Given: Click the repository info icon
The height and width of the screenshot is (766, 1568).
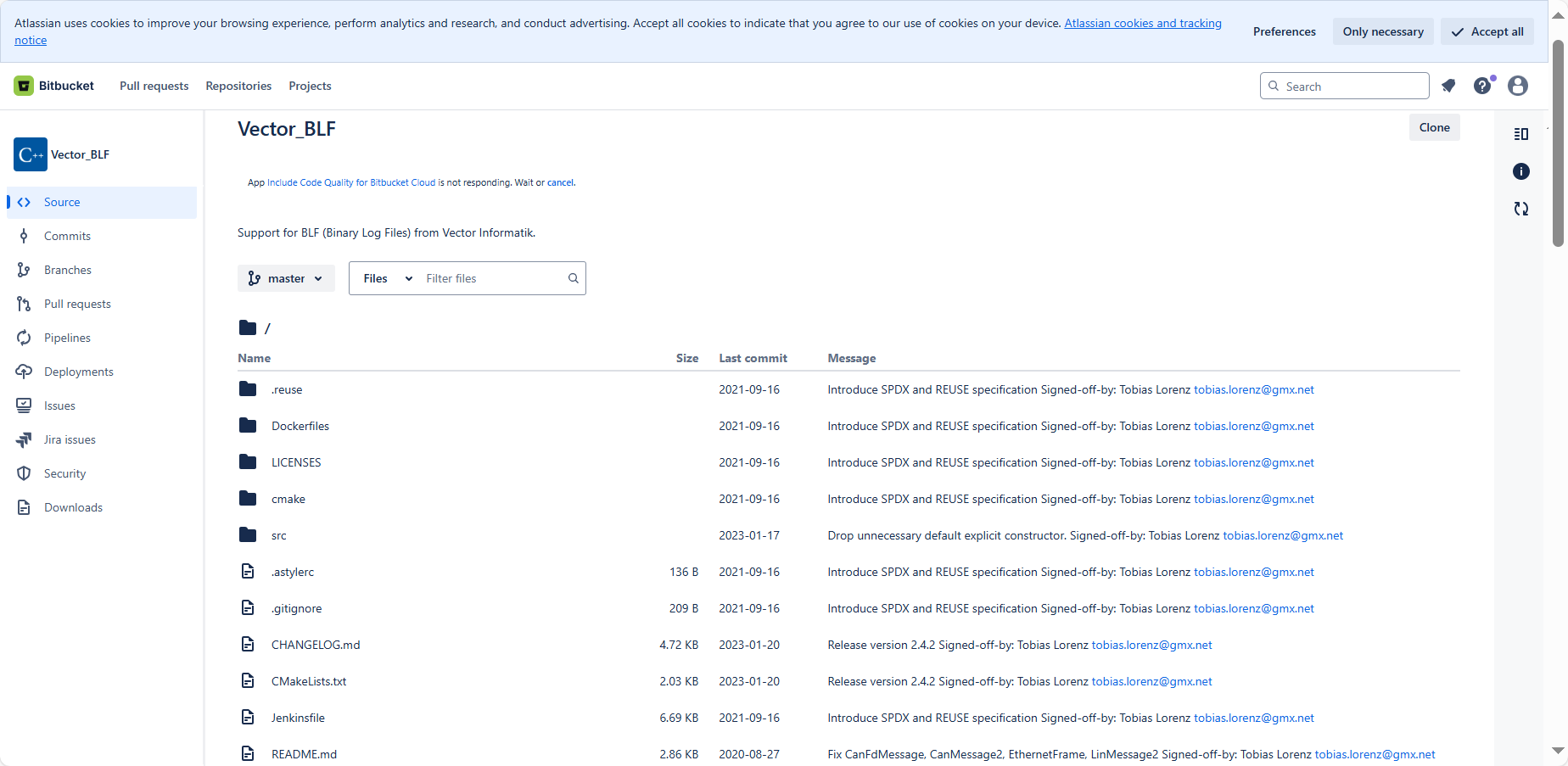Looking at the screenshot, I should point(1521,171).
